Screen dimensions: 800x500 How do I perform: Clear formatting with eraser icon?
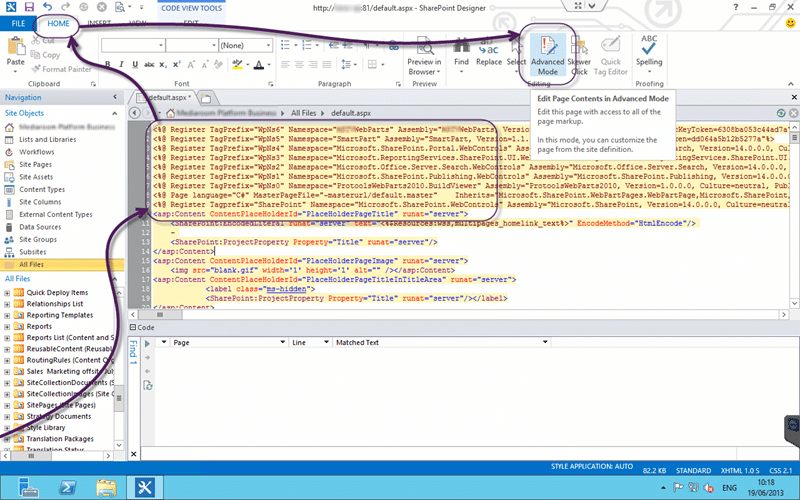point(218,64)
